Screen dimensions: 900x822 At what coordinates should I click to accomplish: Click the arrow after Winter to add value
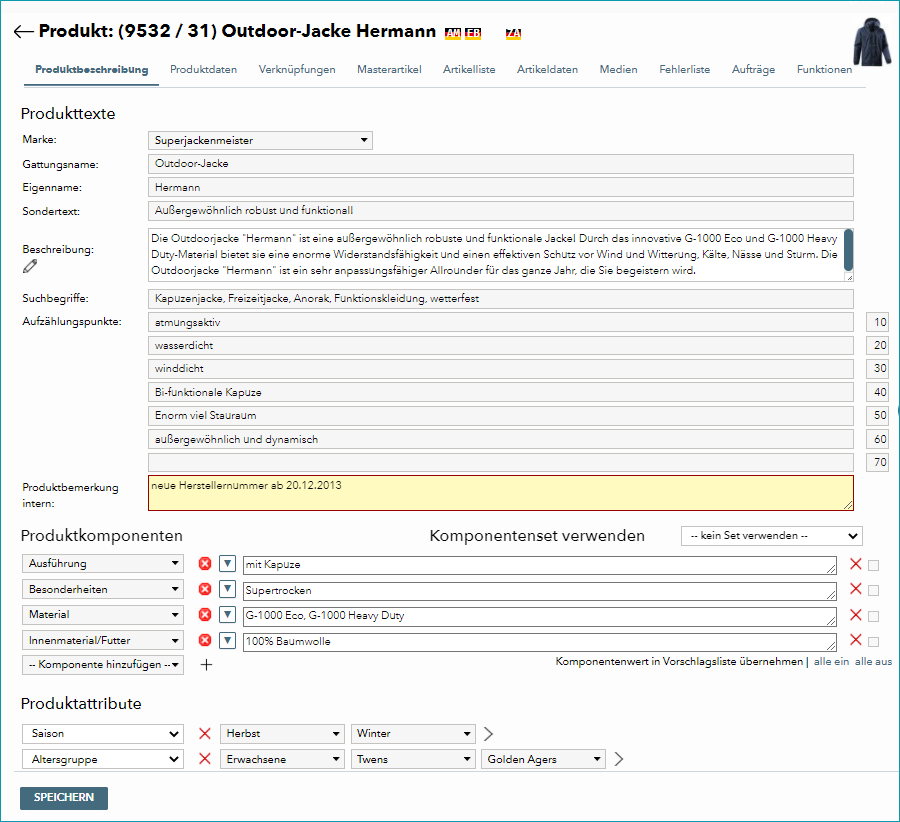coord(488,734)
